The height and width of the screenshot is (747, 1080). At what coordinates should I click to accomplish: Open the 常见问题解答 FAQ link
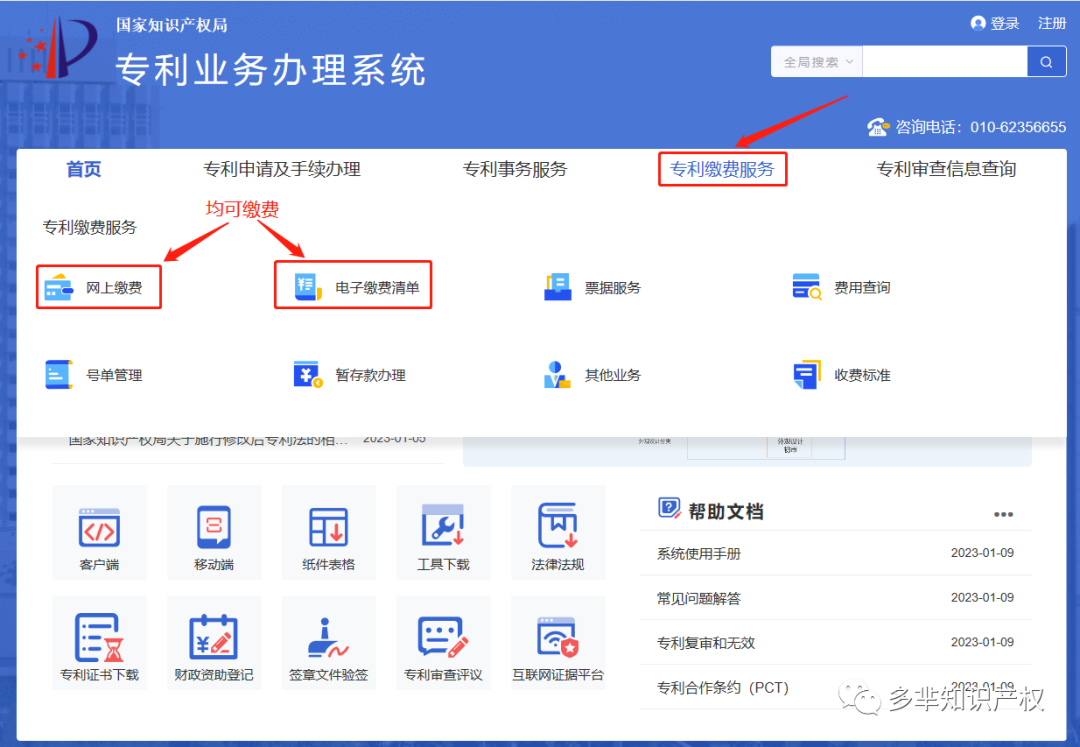(698, 598)
